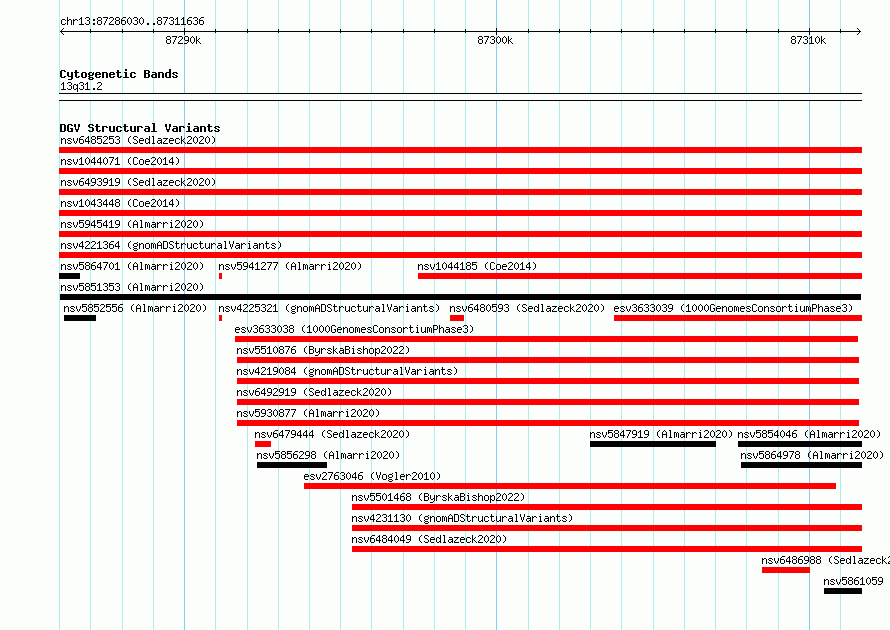Image resolution: width=890 pixels, height=630 pixels.
Task: Click the nsv5941277 (Almarri2020) label
Action: [x=290, y=266]
